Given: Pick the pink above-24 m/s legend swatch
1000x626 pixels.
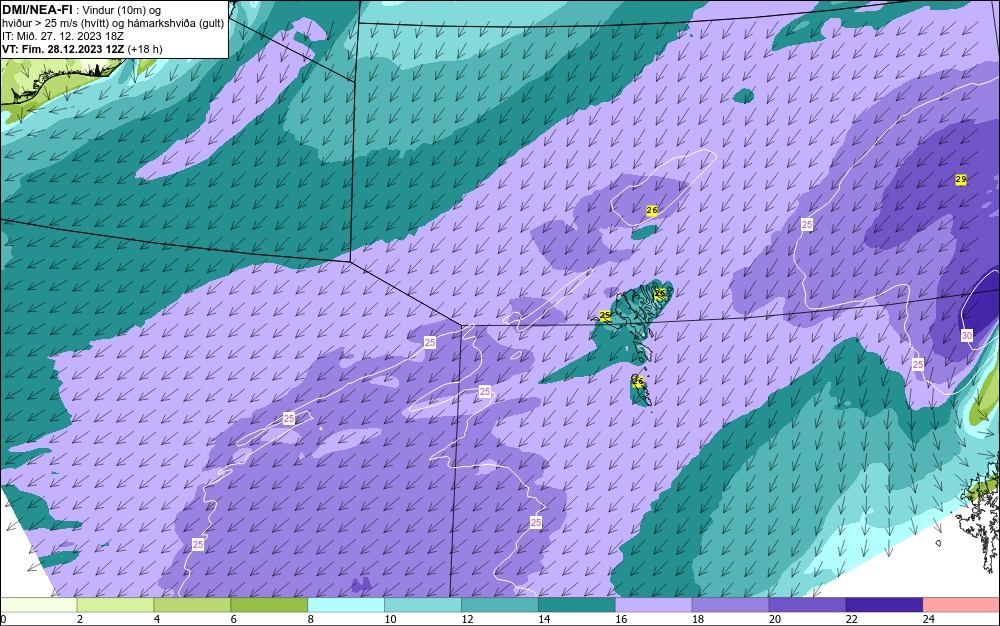Looking at the screenshot, I should point(962,605).
